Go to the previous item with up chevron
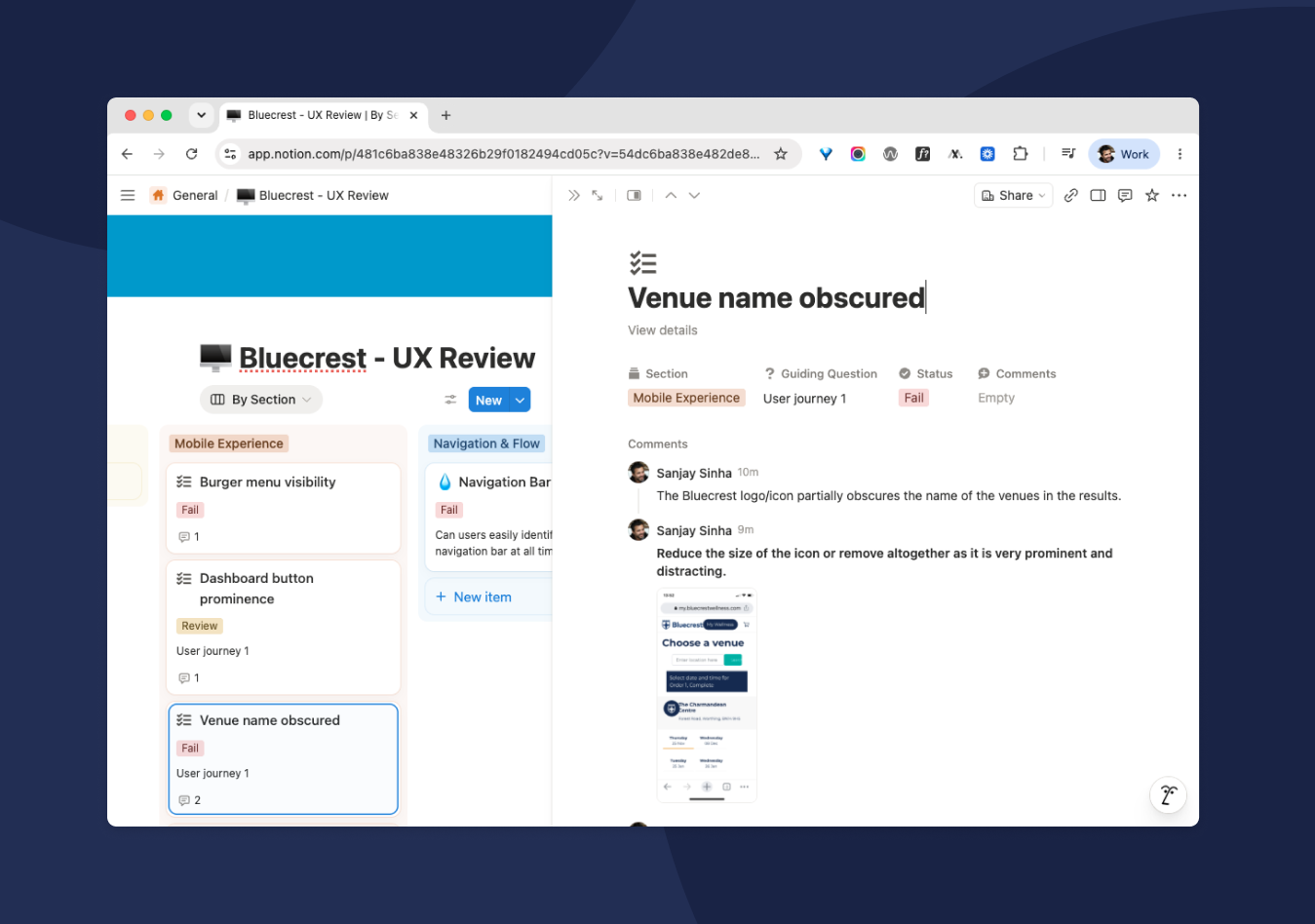This screenshot has width=1315, height=924. (x=671, y=195)
